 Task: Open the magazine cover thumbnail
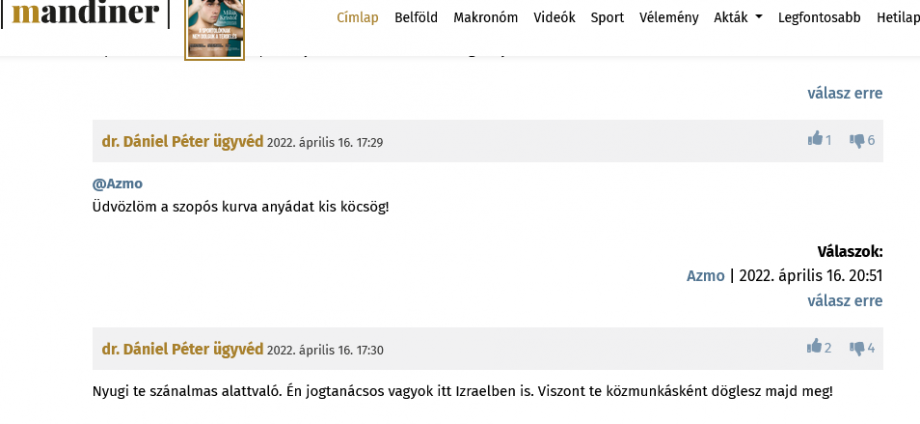click(215, 28)
